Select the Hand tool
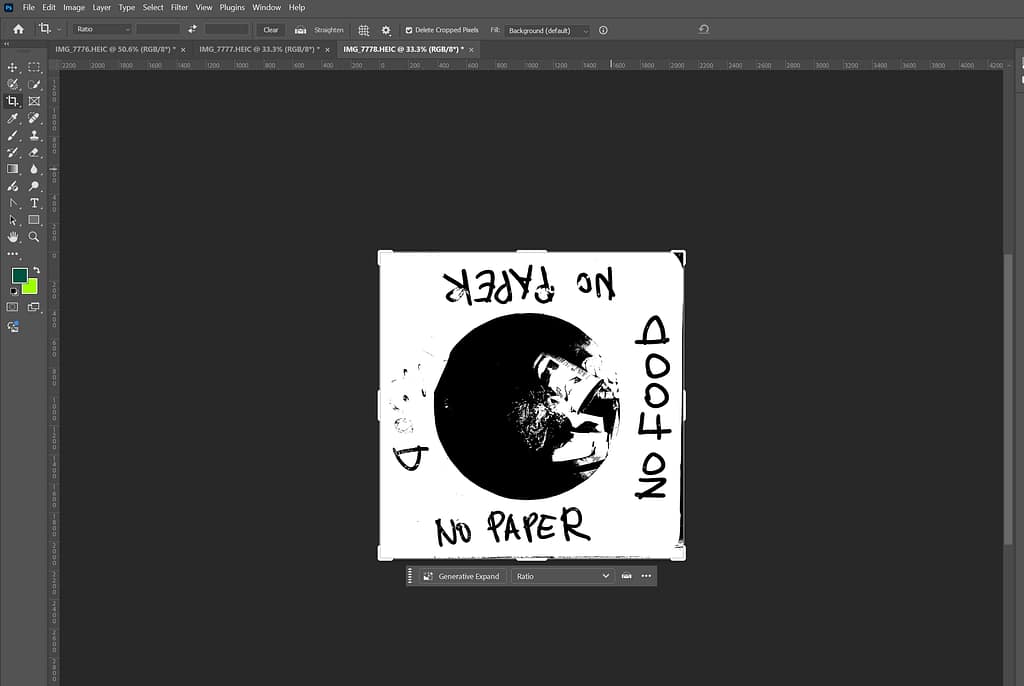1024x686 pixels. pos(13,237)
